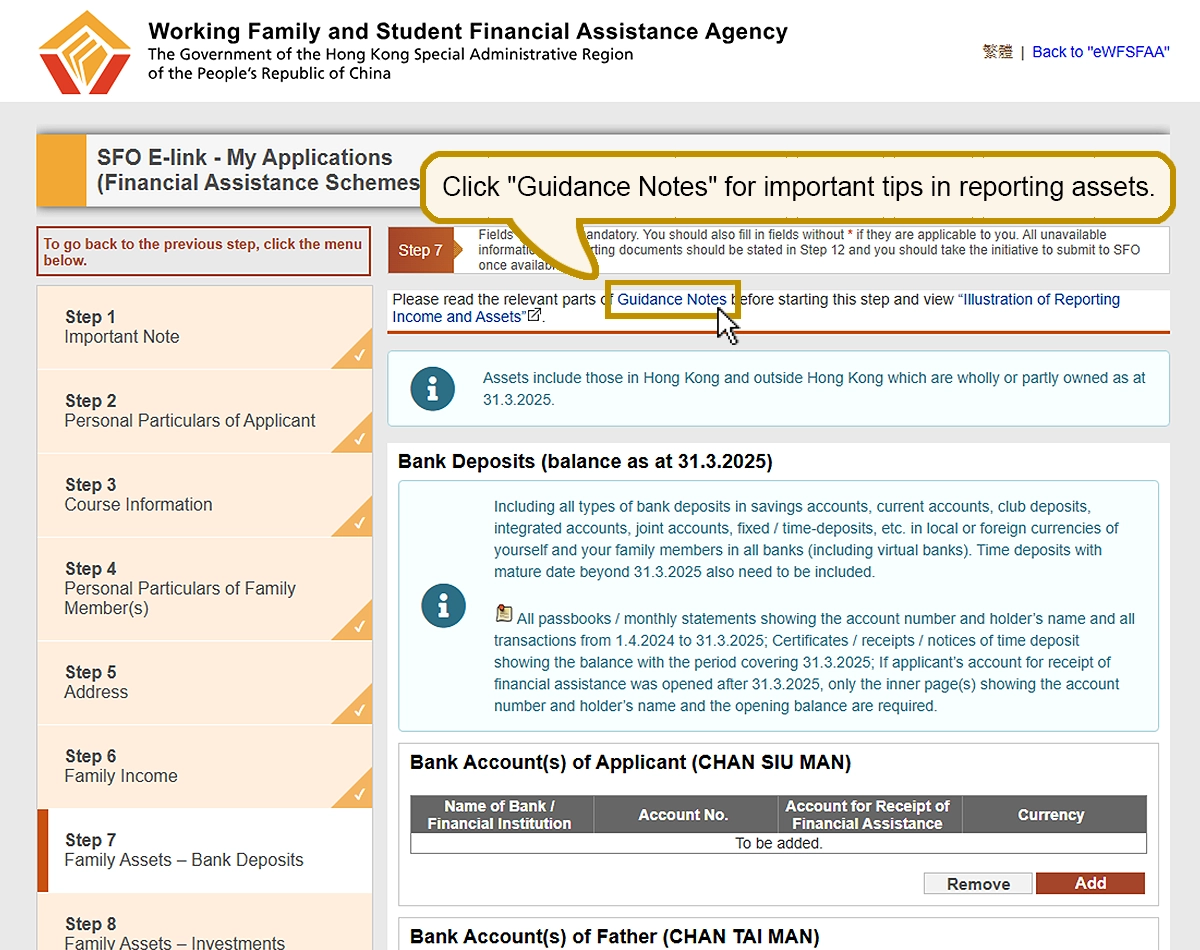1200x950 pixels.
Task: Open Step 8 Family Assets – Investments
Action: tap(204, 922)
